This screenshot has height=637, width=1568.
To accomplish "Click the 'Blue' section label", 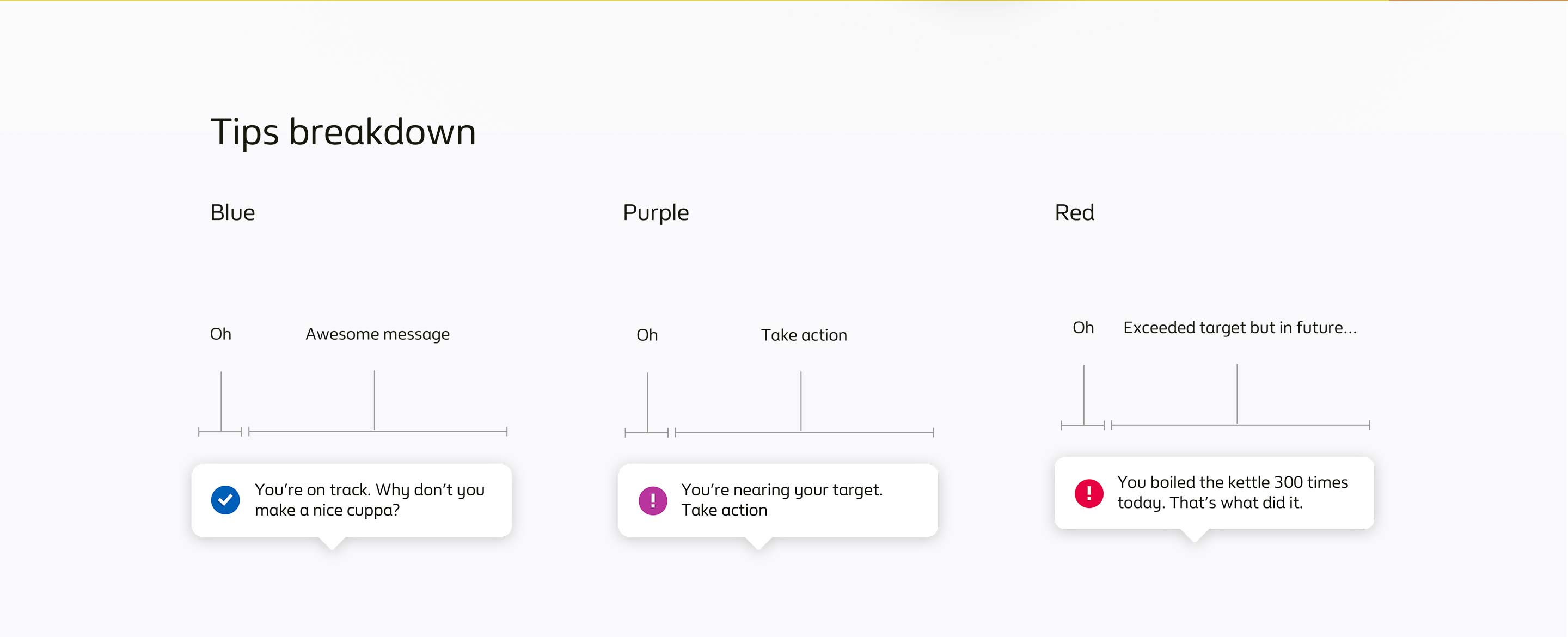I will 232,212.
